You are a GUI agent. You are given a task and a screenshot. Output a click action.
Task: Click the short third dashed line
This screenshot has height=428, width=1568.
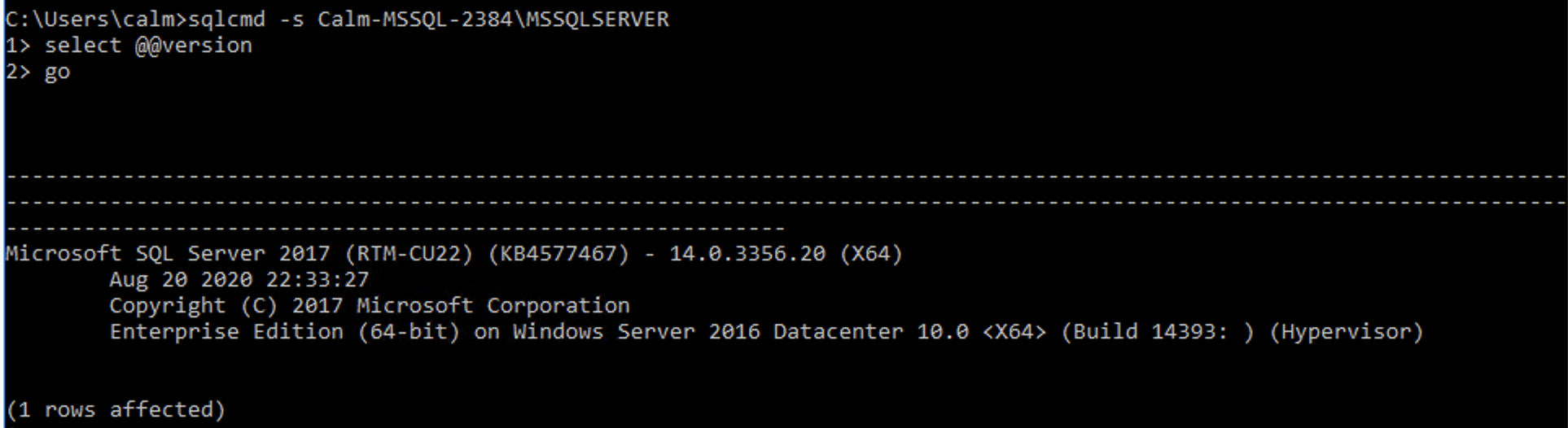pyautogui.click(x=396, y=229)
